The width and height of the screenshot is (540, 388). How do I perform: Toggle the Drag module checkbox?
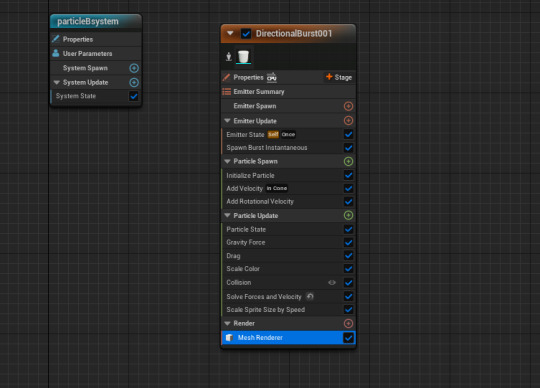click(348, 255)
